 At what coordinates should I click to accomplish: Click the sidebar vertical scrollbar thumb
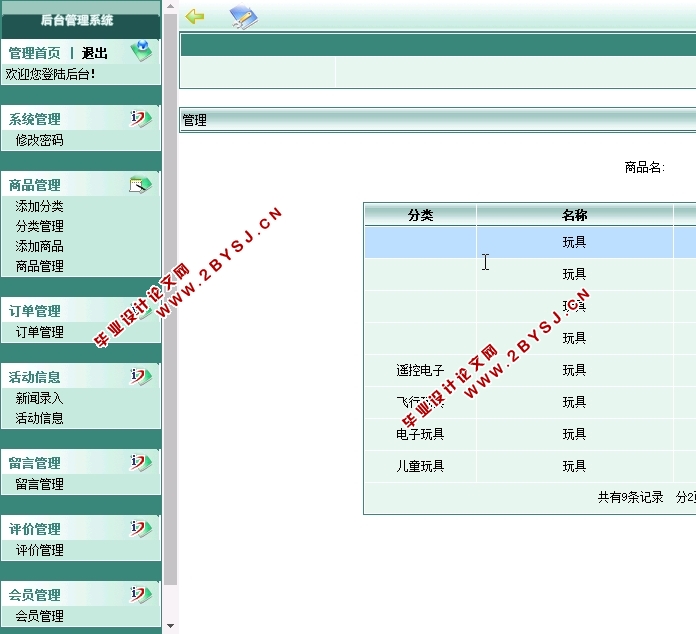tap(170, 299)
